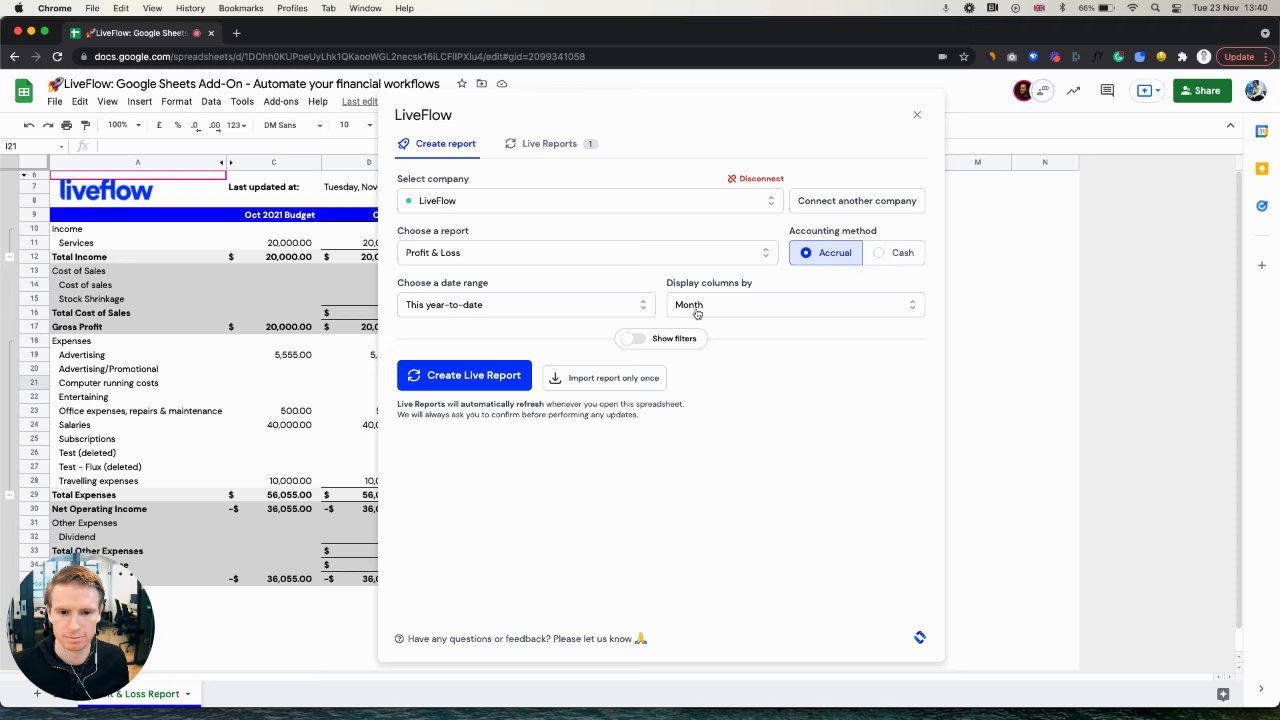Open the Choose a report dropdown
The image size is (1280, 720).
point(588,253)
